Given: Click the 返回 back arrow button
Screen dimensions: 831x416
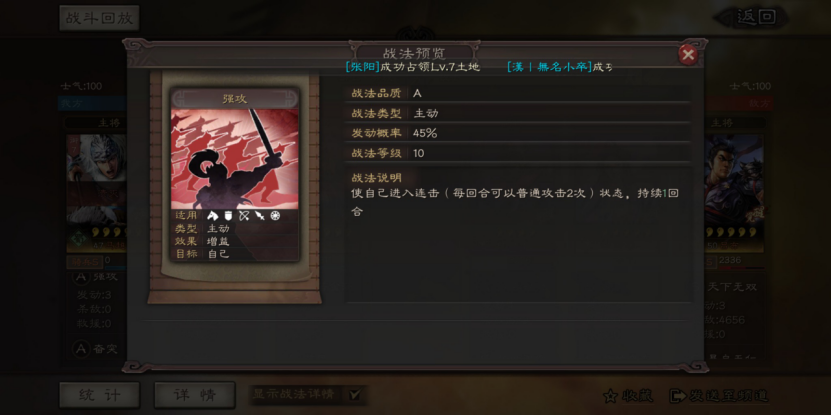Looking at the screenshot, I should point(750,17).
